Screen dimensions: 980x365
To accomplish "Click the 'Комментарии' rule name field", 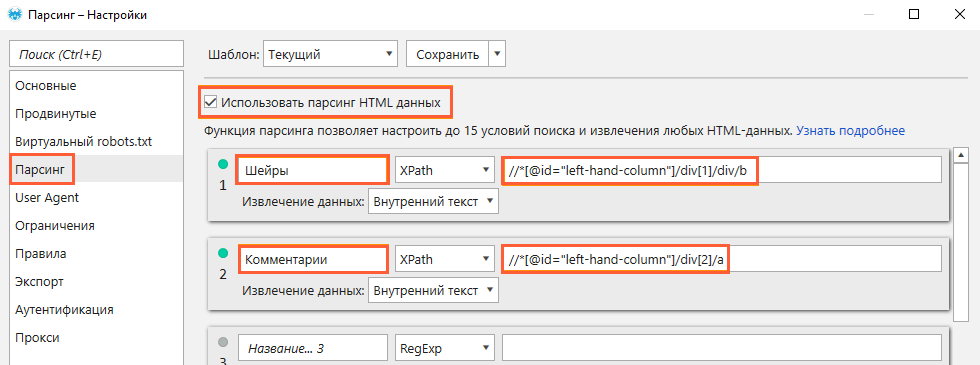I will click(x=313, y=259).
